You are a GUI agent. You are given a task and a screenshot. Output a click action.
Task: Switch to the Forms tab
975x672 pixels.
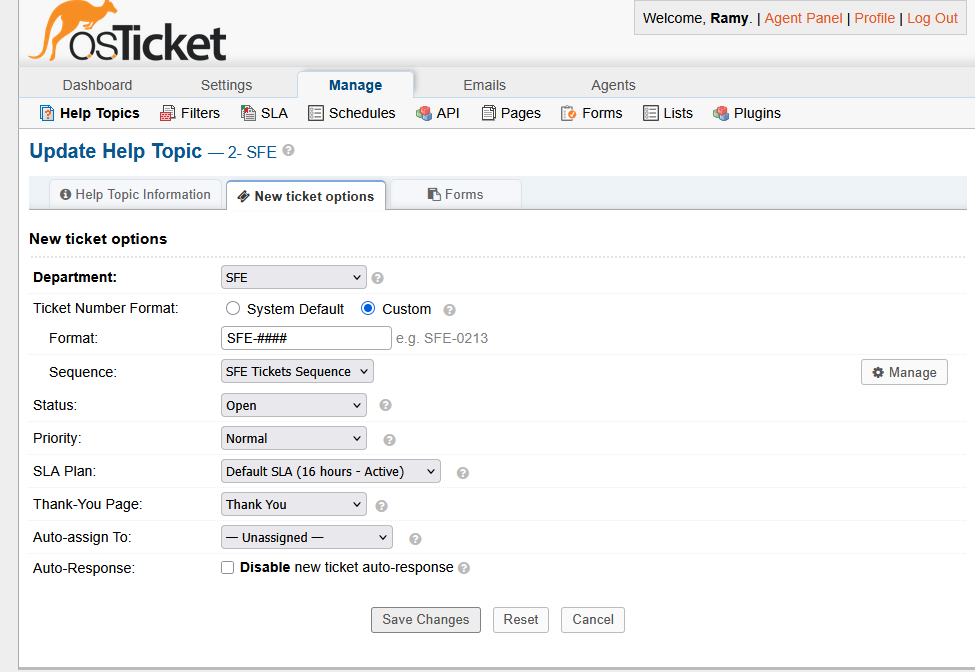coord(455,195)
